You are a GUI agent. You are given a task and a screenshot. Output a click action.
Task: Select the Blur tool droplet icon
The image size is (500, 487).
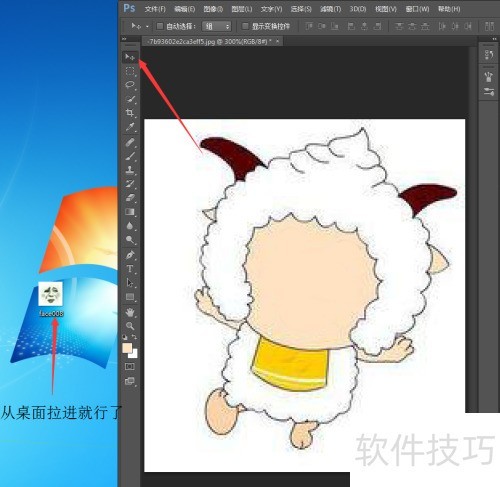tap(130, 226)
